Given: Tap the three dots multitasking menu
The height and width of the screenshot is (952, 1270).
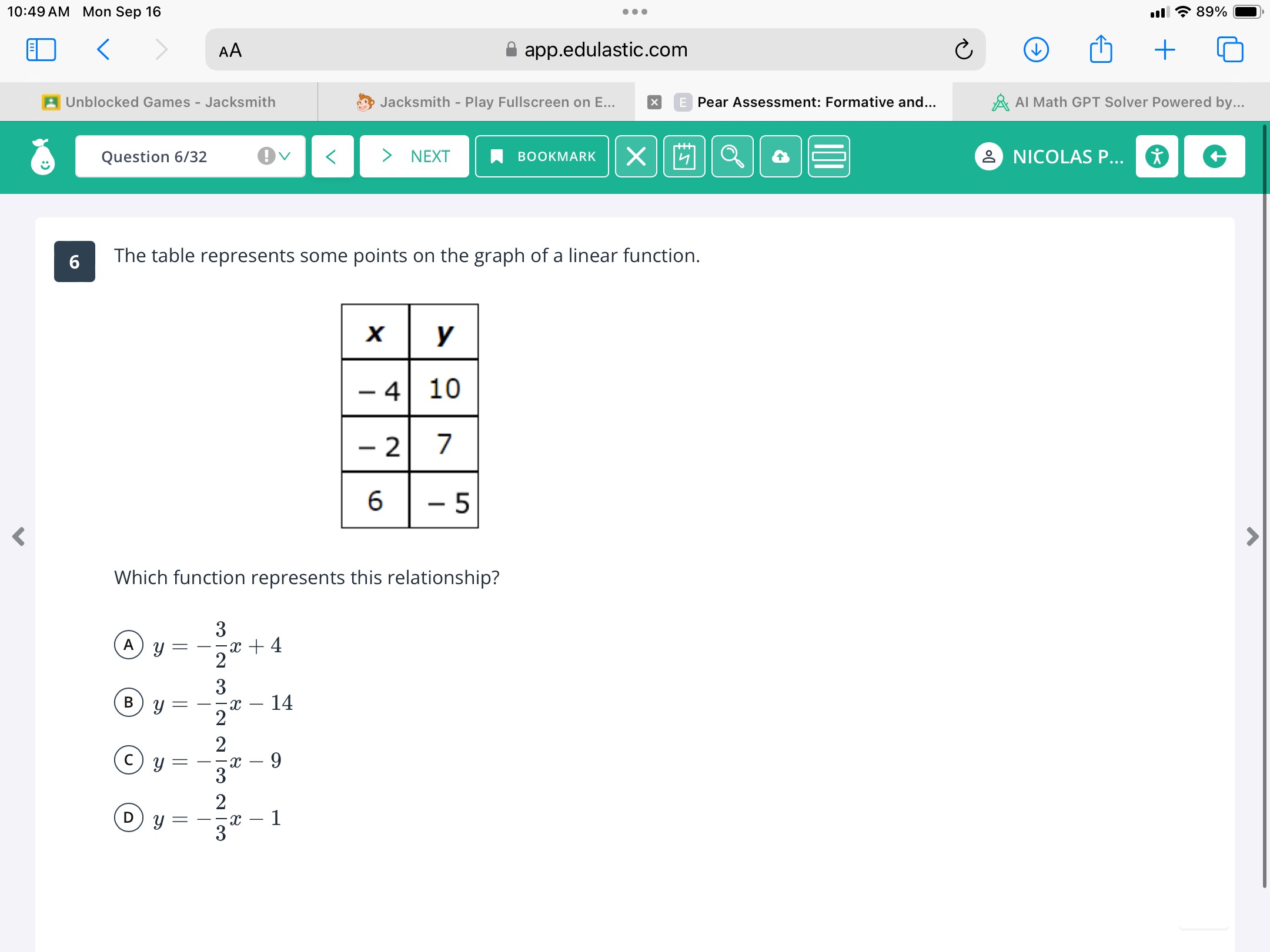Looking at the screenshot, I should click(x=635, y=12).
